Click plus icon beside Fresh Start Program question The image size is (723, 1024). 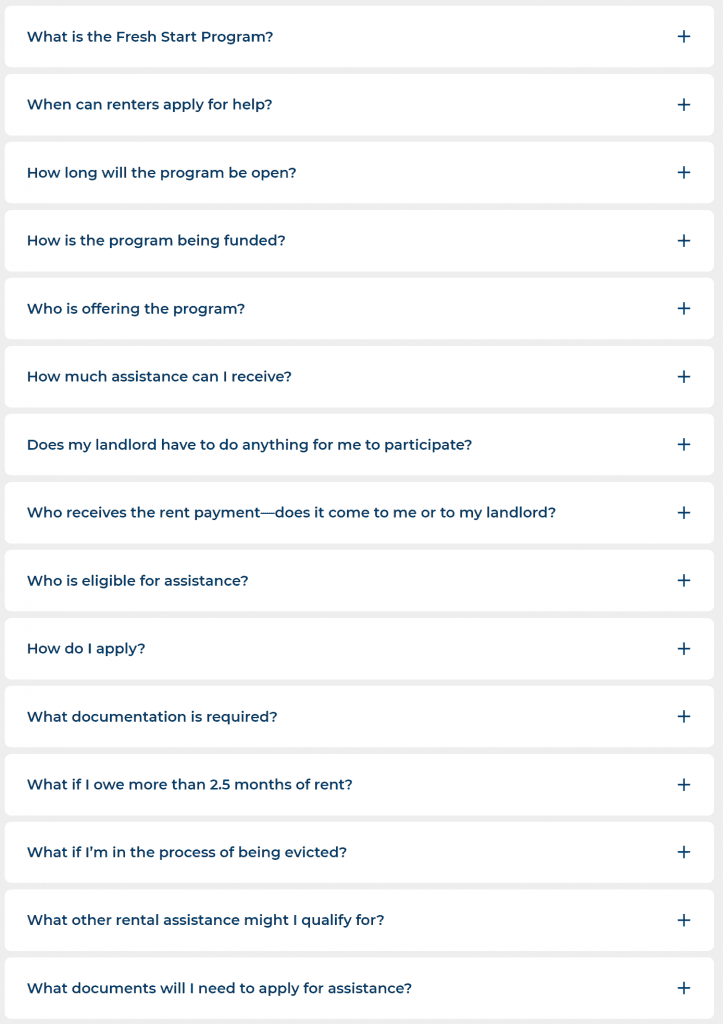tap(684, 37)
